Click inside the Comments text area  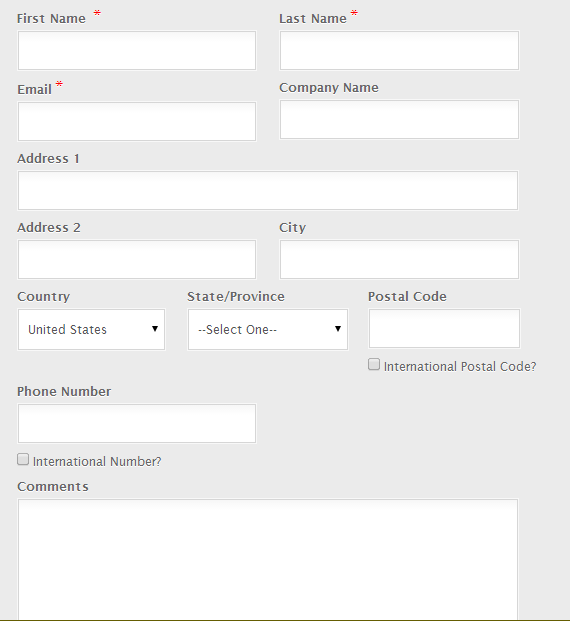[x=268, y=559]
